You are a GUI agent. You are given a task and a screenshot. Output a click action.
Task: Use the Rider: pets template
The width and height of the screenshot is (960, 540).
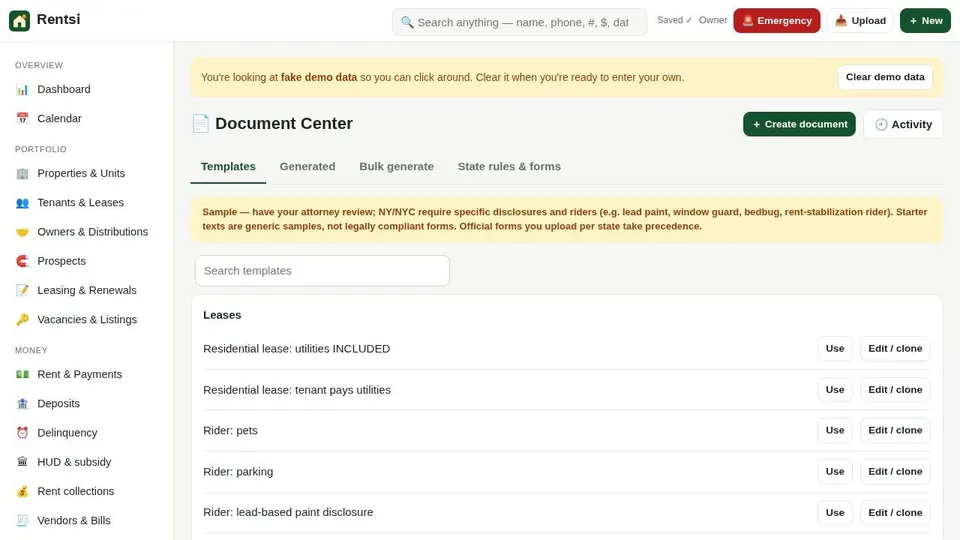click(834, 430)
